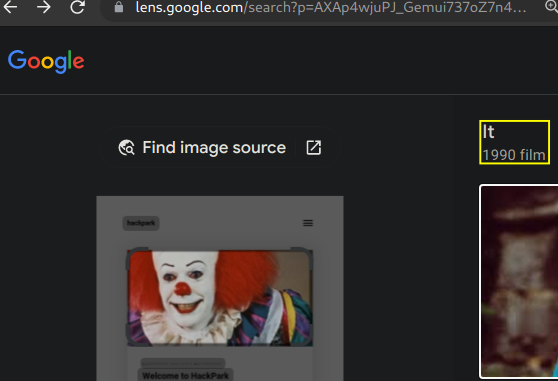
Task: Click the '1990 film' subtitle text
Action: (514, 155)
